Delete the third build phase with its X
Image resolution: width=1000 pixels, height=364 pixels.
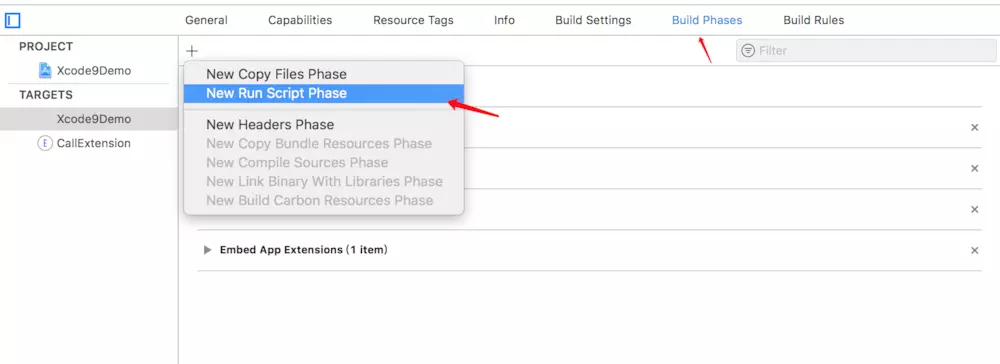(x=974, y=209)
